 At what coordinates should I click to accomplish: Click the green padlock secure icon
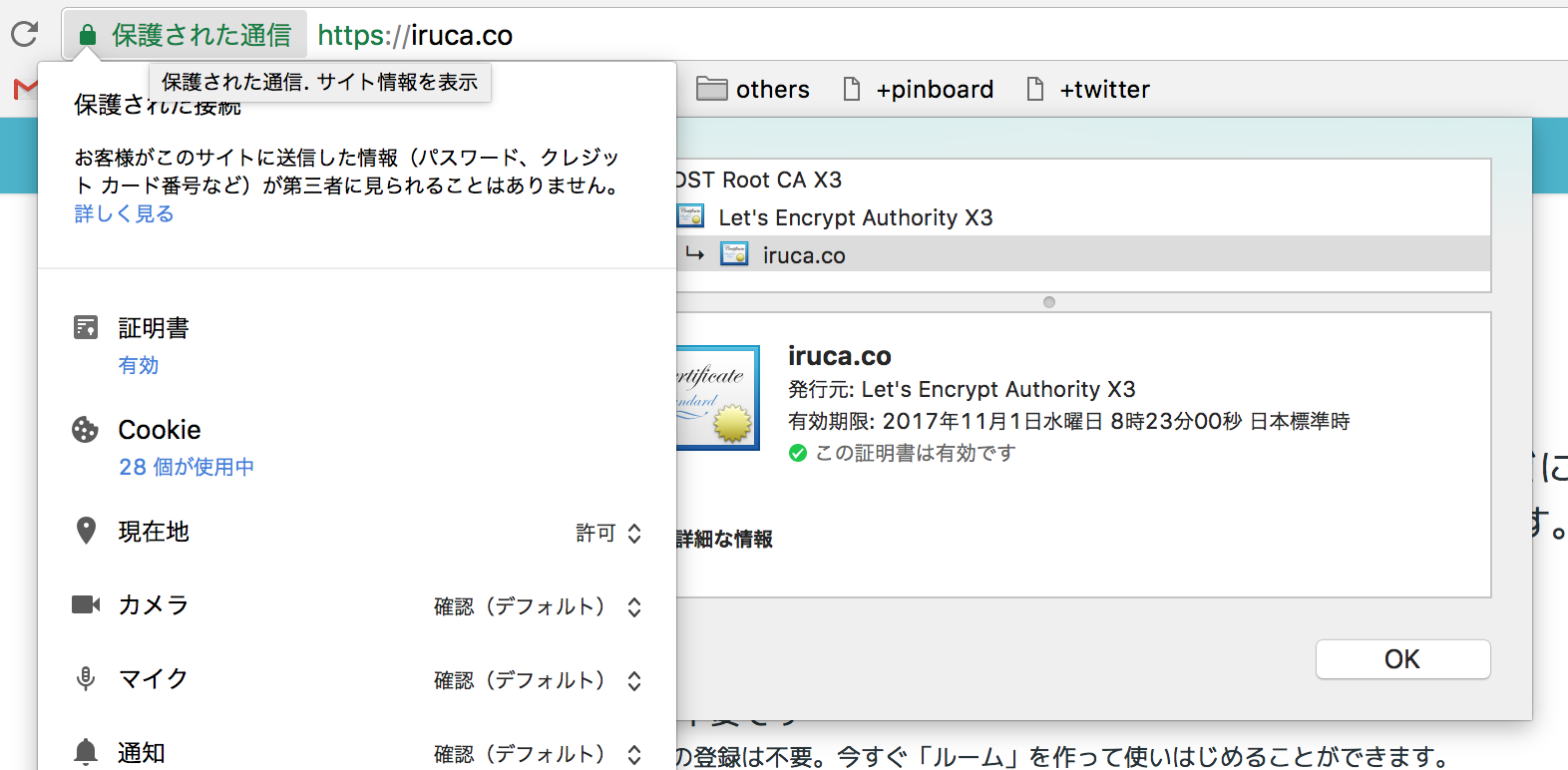click(88, 36)
